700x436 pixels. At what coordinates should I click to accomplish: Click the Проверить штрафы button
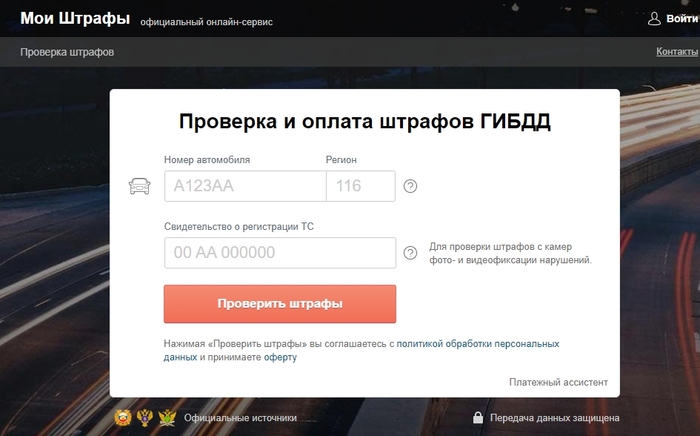(280, 304)
